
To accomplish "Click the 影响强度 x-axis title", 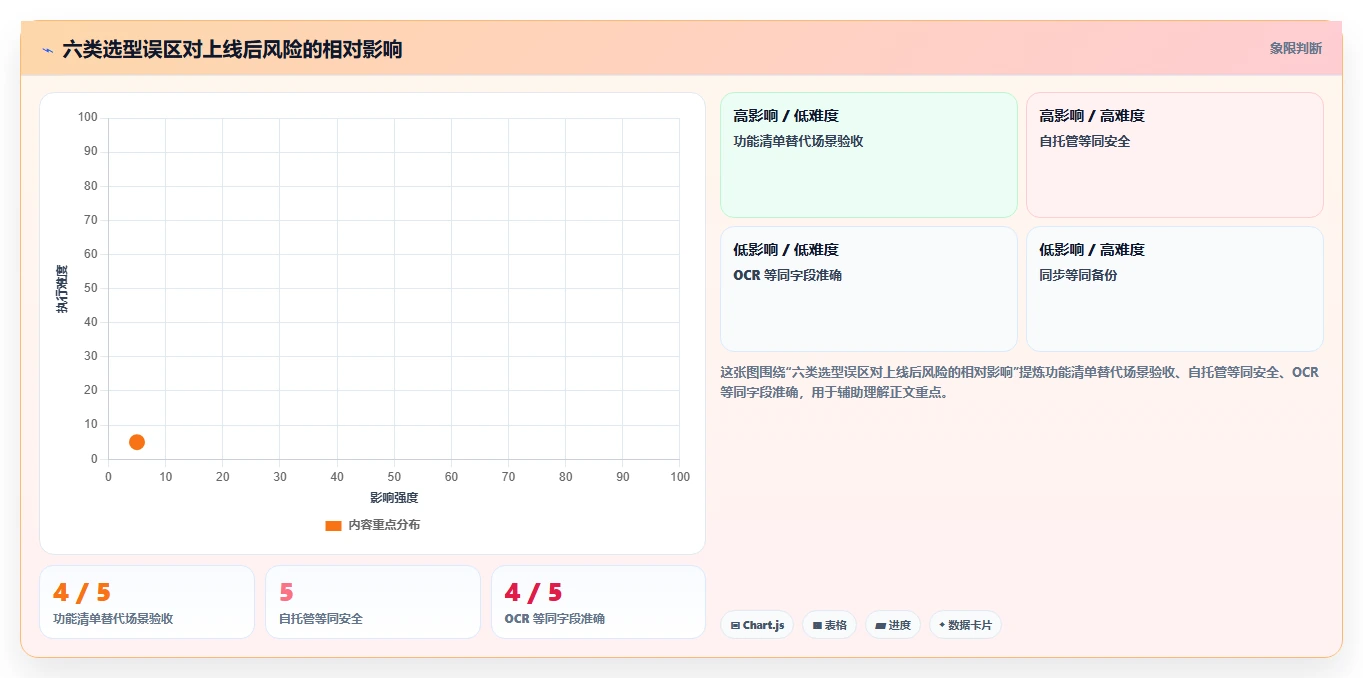I will coord(394,498).
